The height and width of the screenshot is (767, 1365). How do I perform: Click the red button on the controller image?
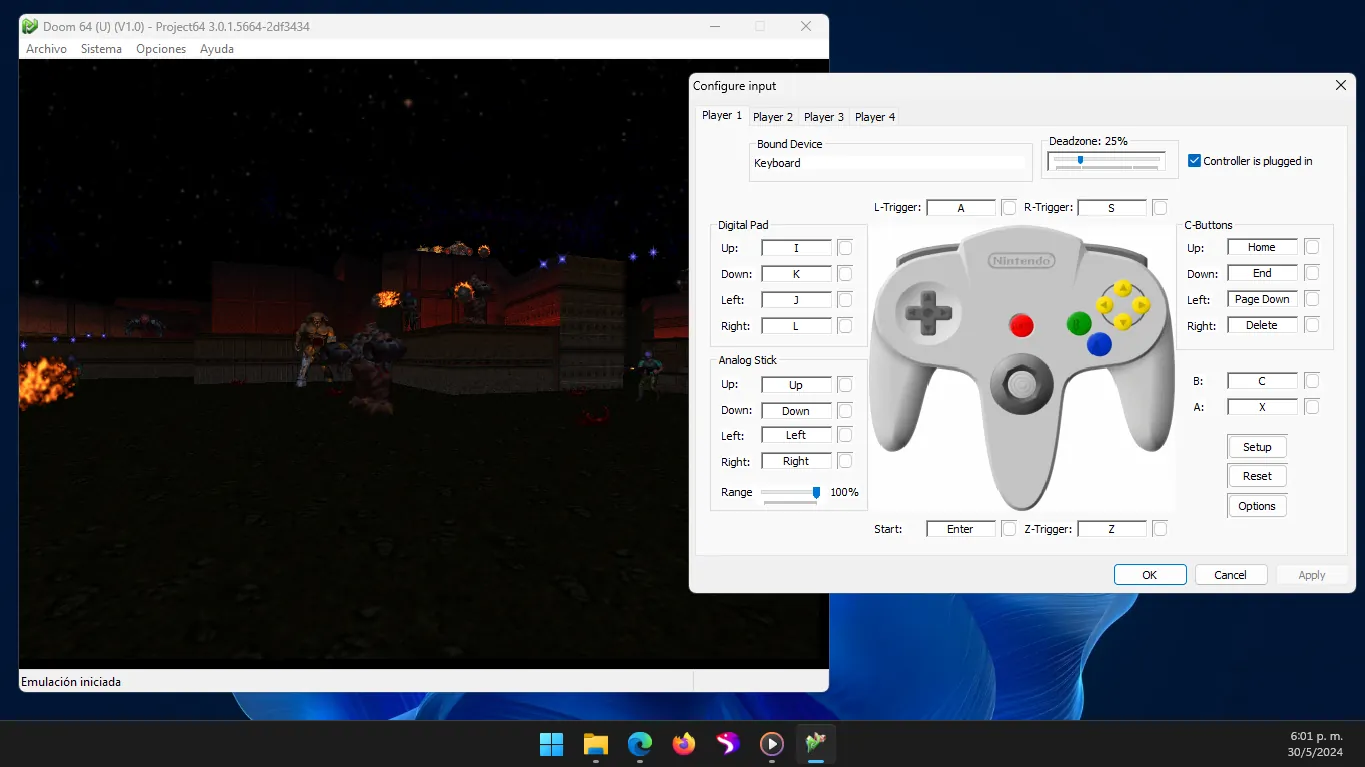(x=1021, y=325)
